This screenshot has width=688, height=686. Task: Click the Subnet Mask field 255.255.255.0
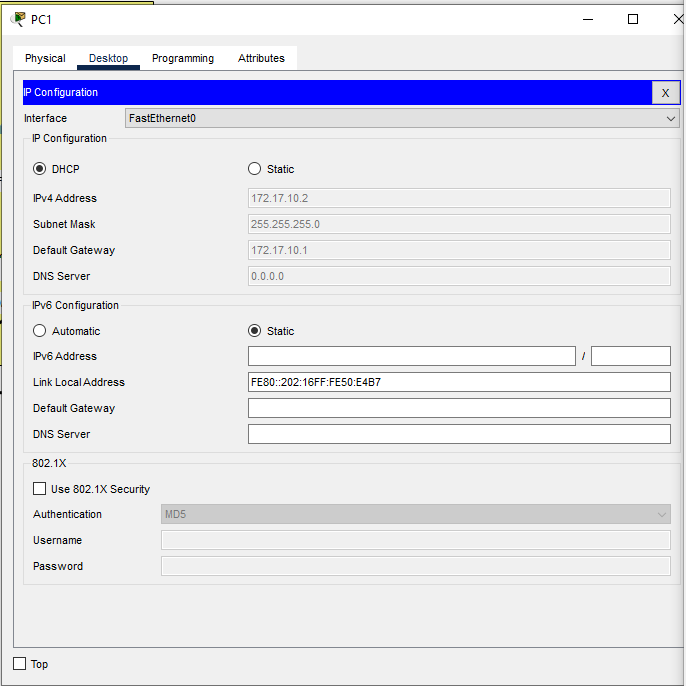459,224
